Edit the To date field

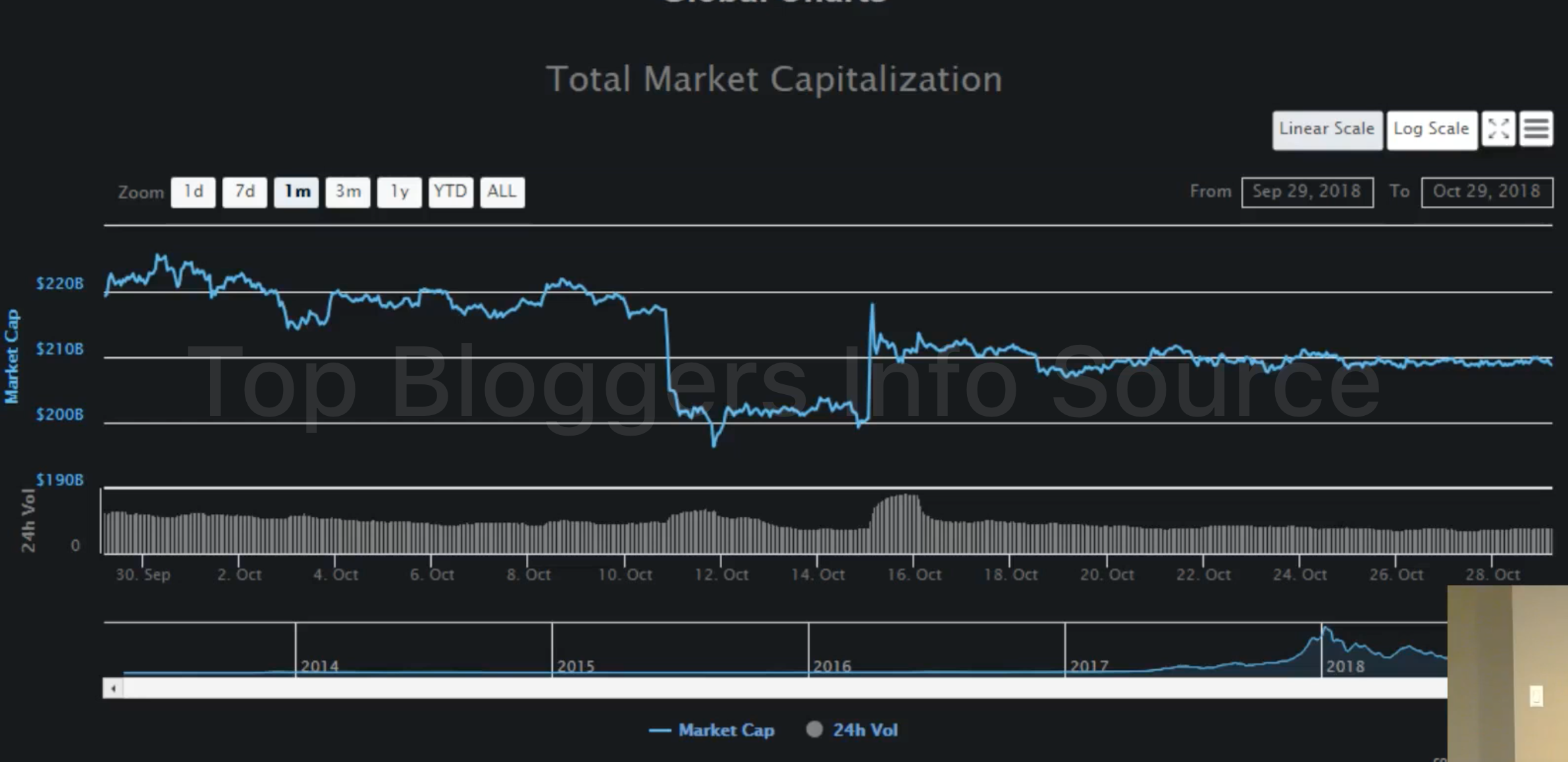tap(1486, 192)
